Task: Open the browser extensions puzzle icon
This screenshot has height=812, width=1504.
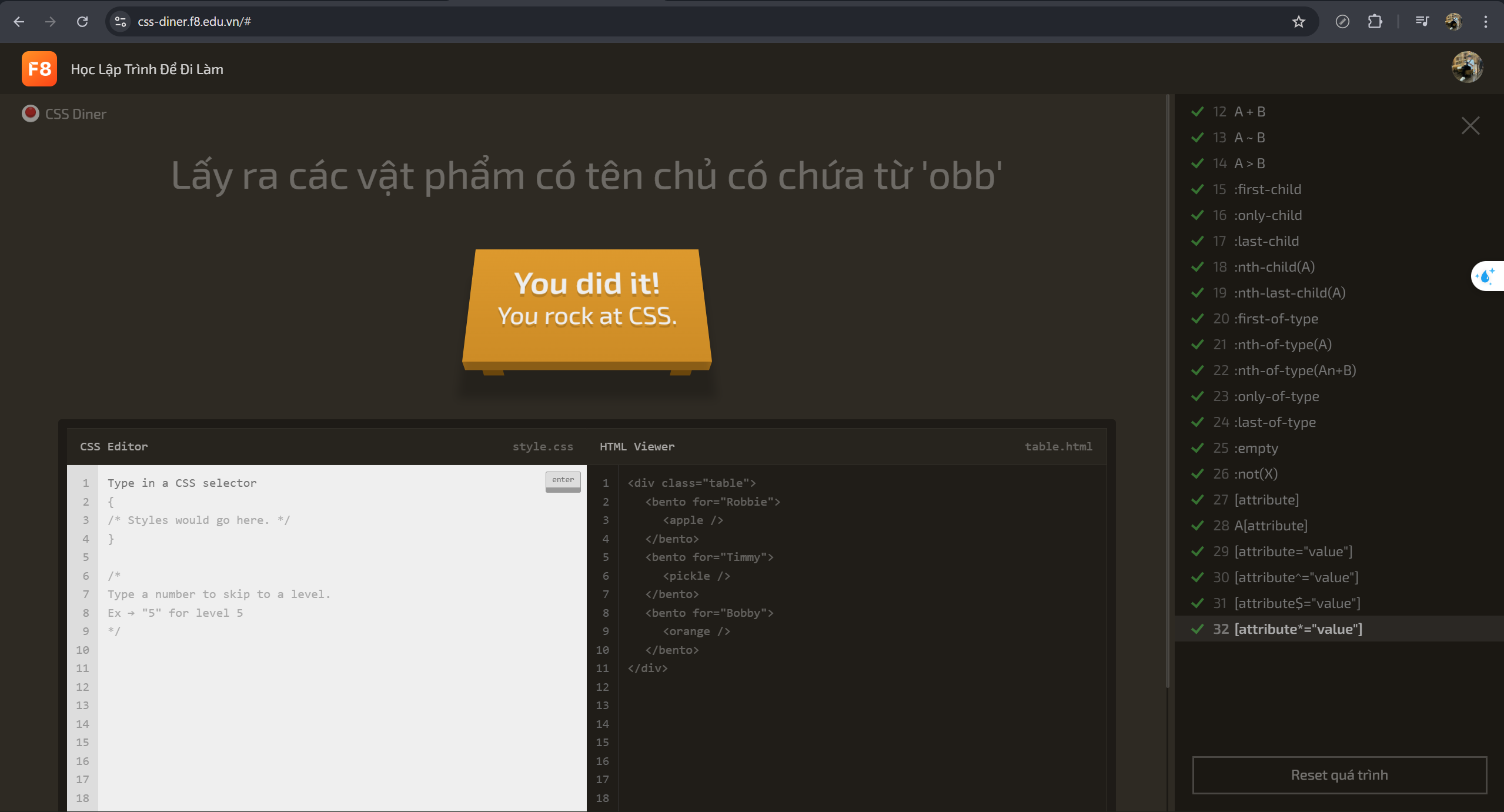Action: pyautogui.click(x=1375, y=21)
